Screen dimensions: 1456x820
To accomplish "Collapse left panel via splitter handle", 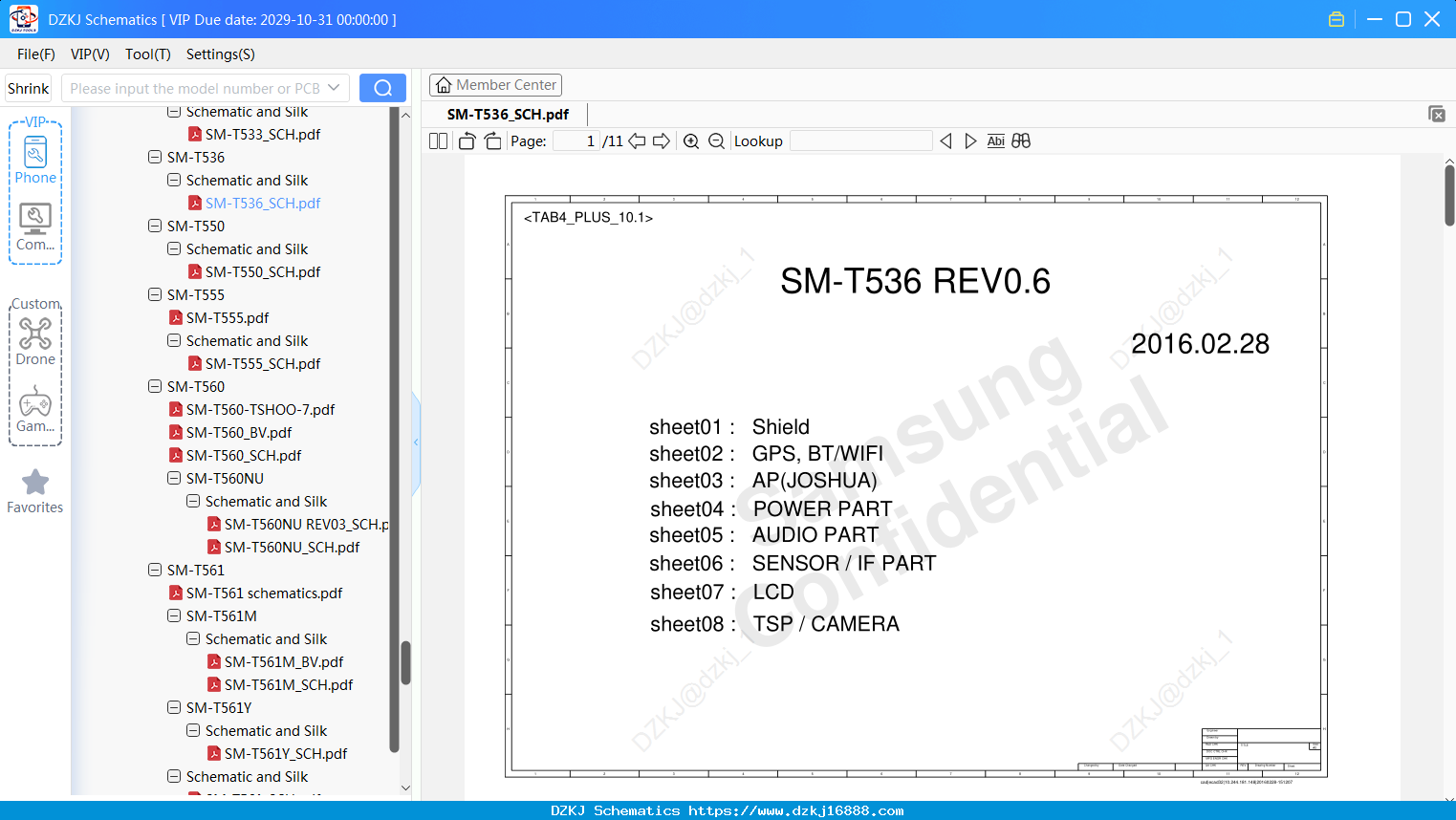I will [416, 442].
